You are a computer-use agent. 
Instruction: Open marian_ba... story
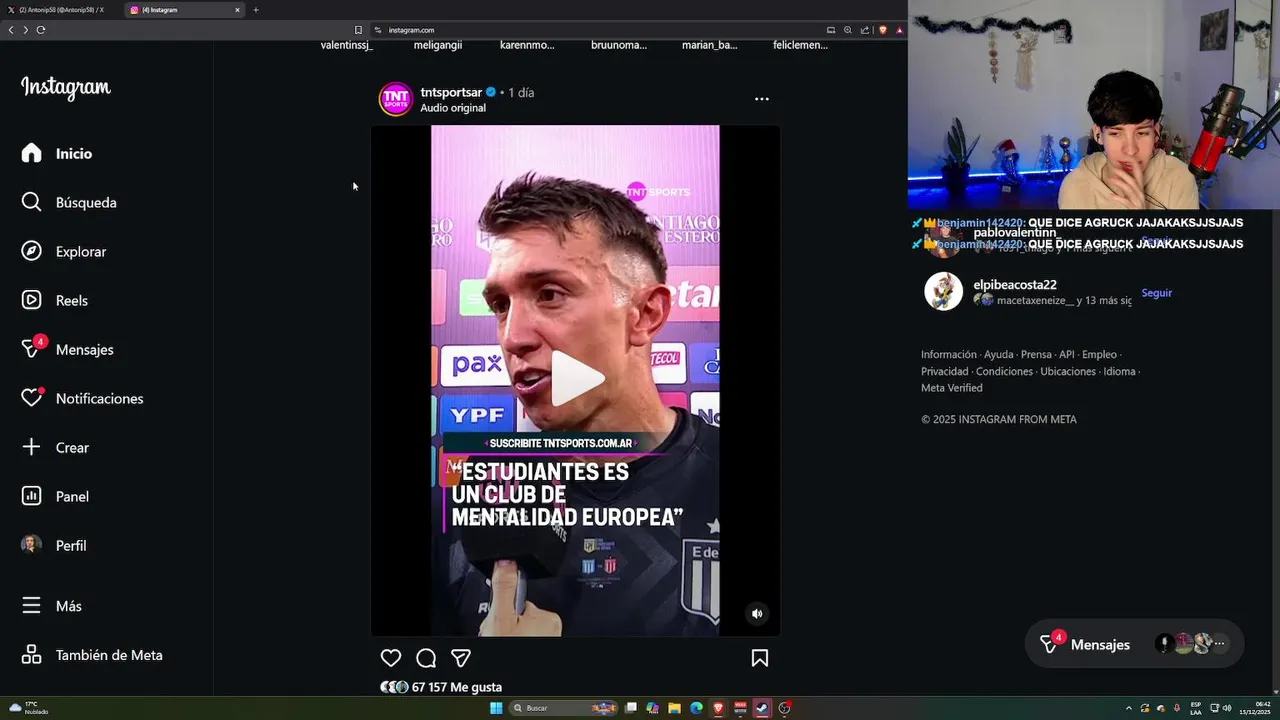(x=710, y=45)
